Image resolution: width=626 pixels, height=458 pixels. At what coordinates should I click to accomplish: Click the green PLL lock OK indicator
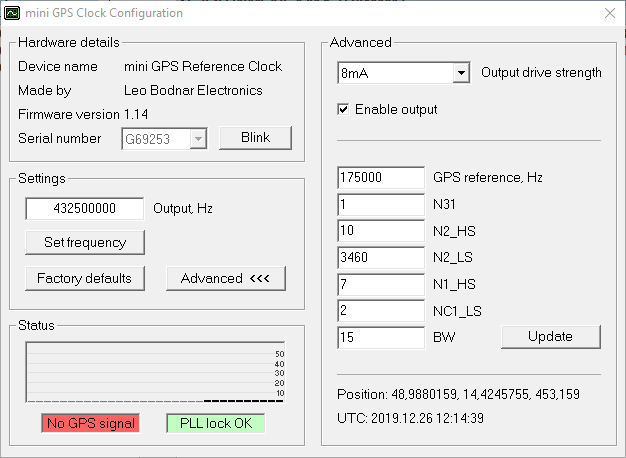click(x=216, y=423)
